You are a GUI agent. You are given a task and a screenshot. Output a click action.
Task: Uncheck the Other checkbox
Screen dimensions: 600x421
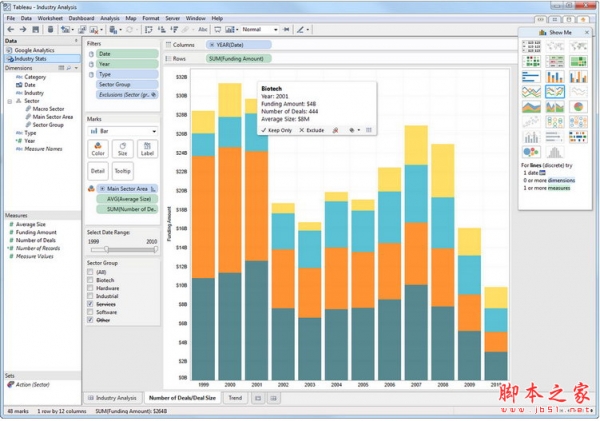click(90, 320)
